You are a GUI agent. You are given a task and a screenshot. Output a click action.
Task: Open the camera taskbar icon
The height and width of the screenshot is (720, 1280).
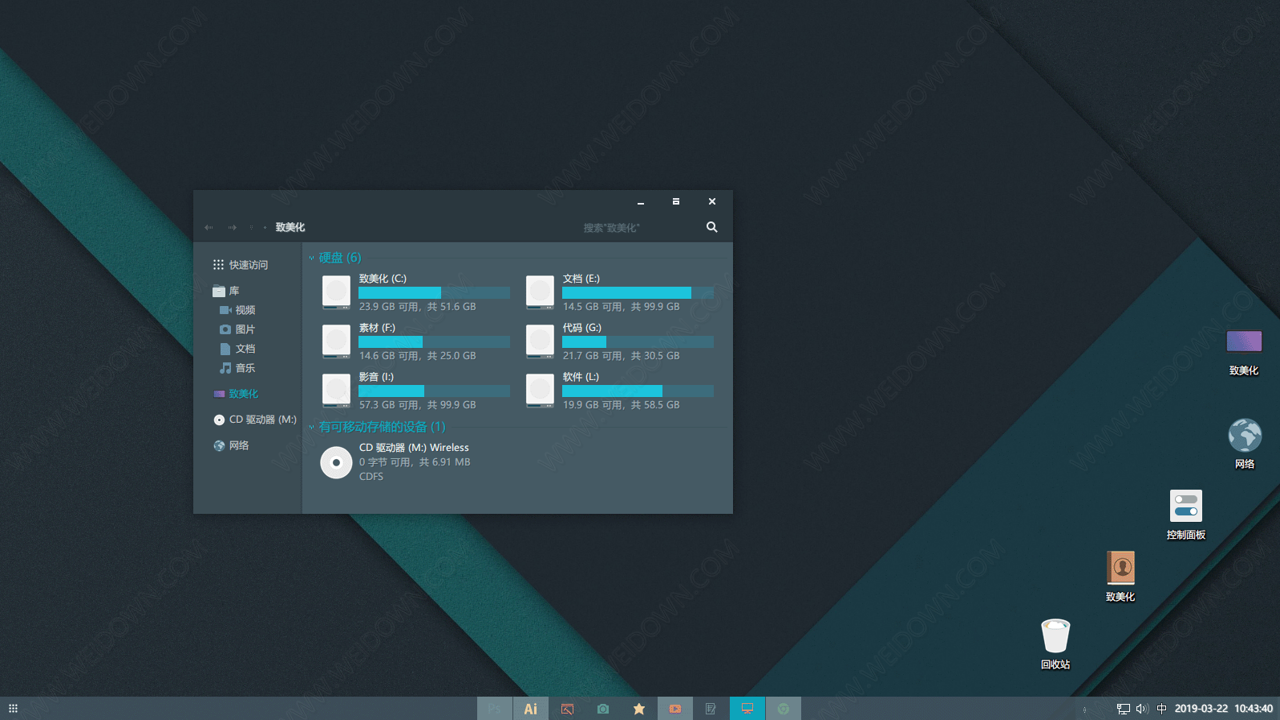click(603, 709)
